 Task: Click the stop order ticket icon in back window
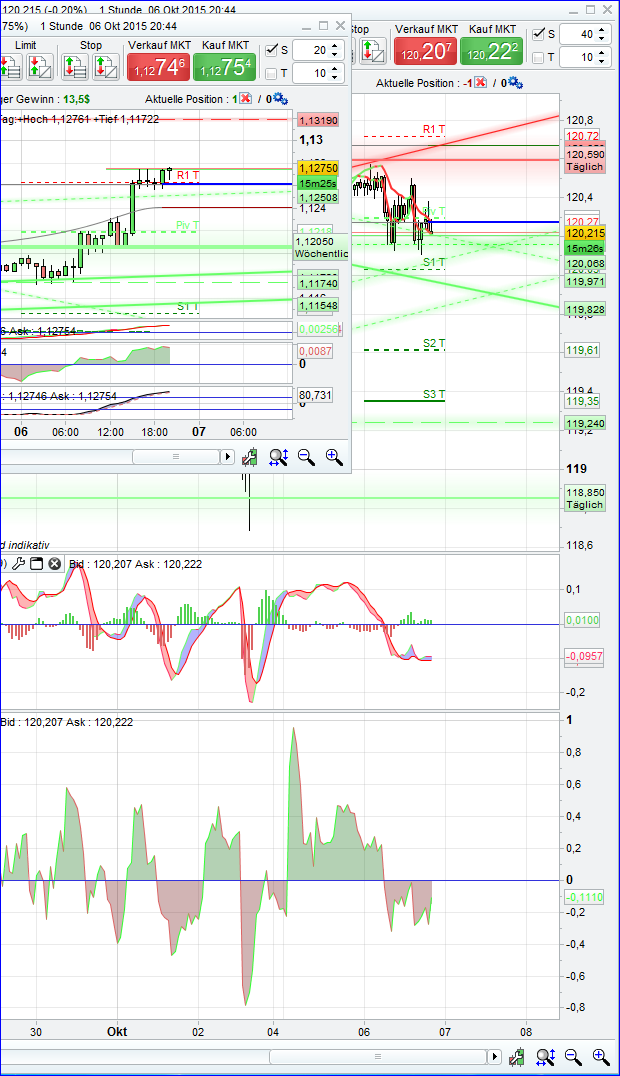(373, 51)
